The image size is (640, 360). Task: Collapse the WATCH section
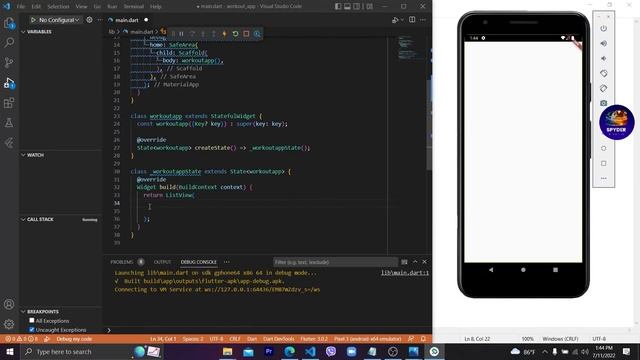23,155
